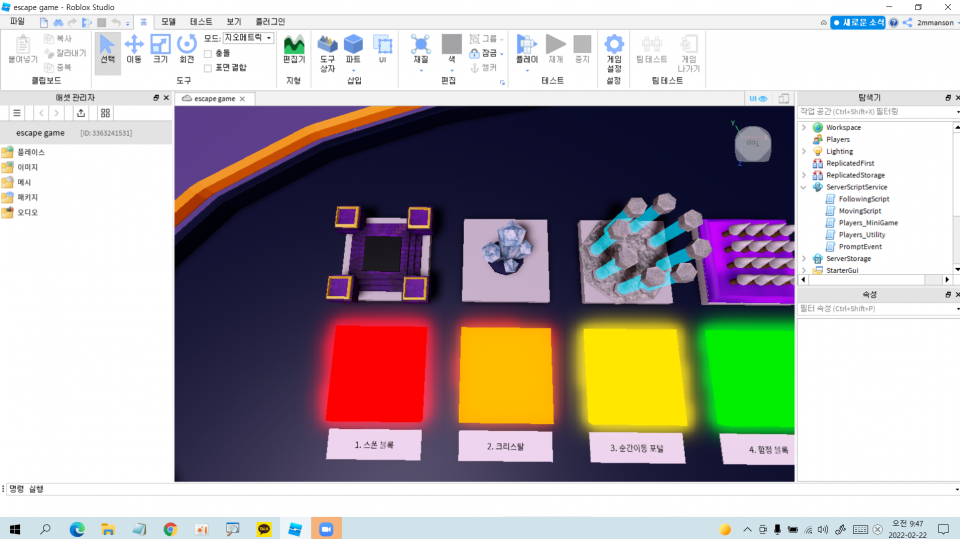Click 붙여넣기 paste icon
The width and height of the screenshot is (960, 539).
pyautogui.click(x=23, y=49)
